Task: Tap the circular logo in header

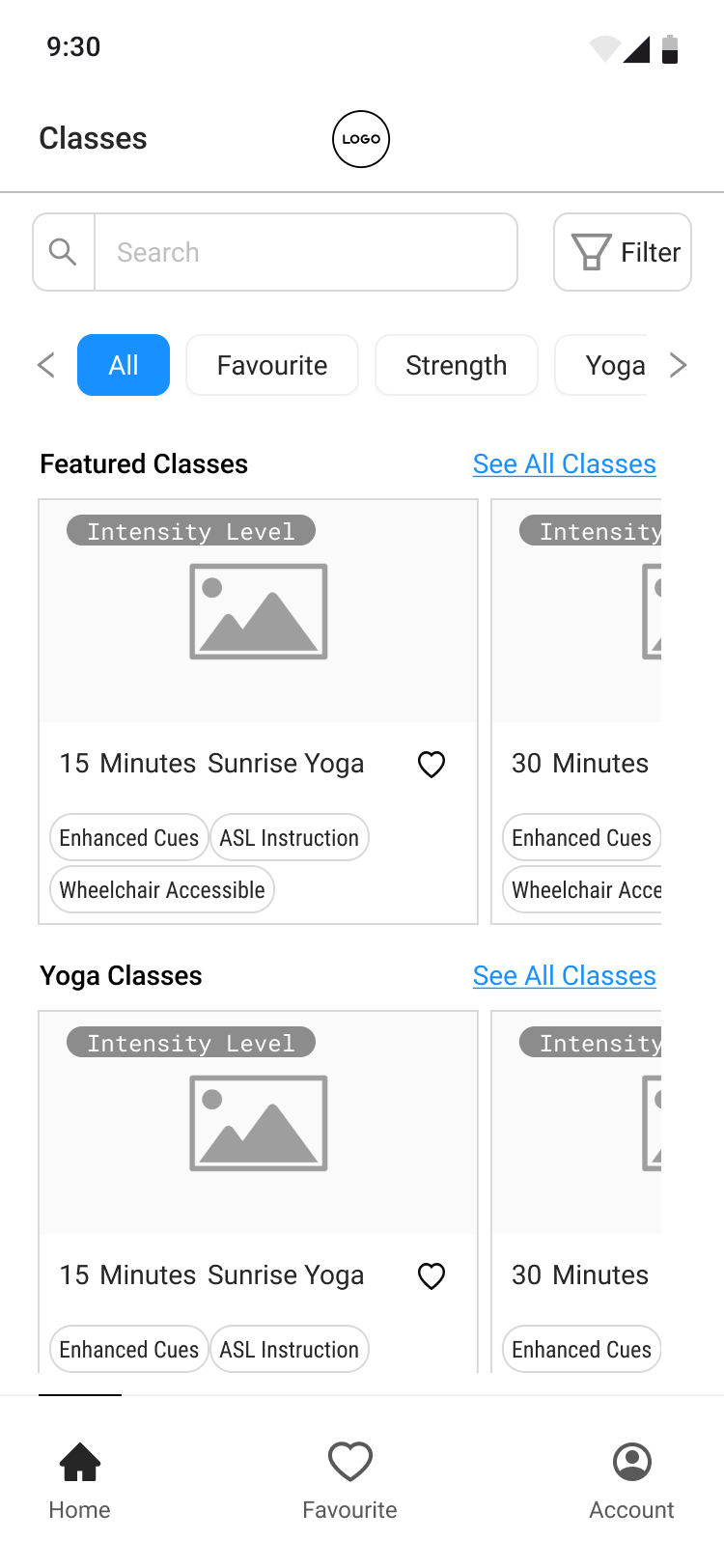Action: (361, 139)
